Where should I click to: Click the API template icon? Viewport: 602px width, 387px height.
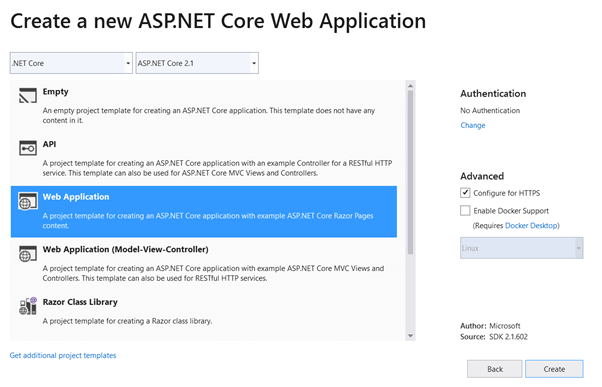click(28, 148)
